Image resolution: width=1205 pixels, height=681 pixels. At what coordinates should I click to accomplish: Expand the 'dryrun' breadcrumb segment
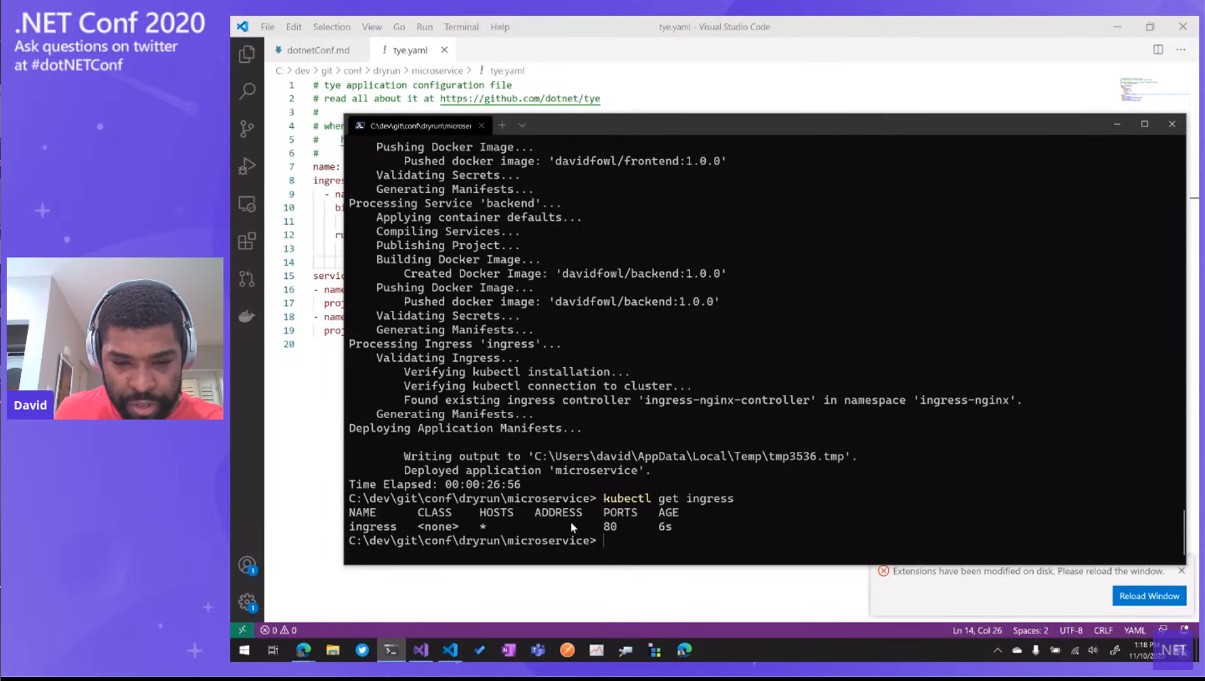(387, 71)
